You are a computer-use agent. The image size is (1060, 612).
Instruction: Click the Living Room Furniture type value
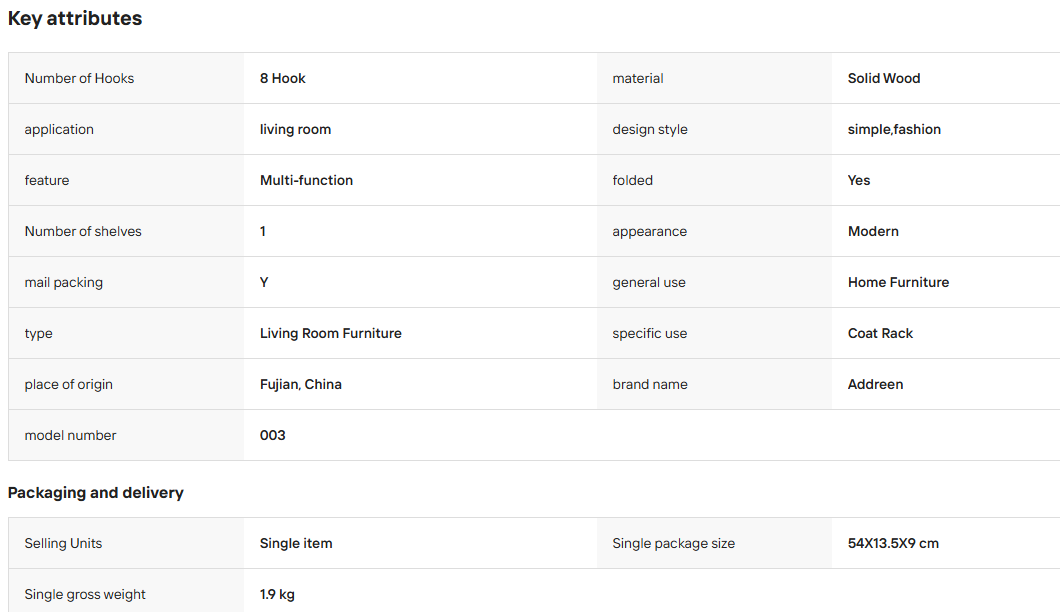pos(331,333)
